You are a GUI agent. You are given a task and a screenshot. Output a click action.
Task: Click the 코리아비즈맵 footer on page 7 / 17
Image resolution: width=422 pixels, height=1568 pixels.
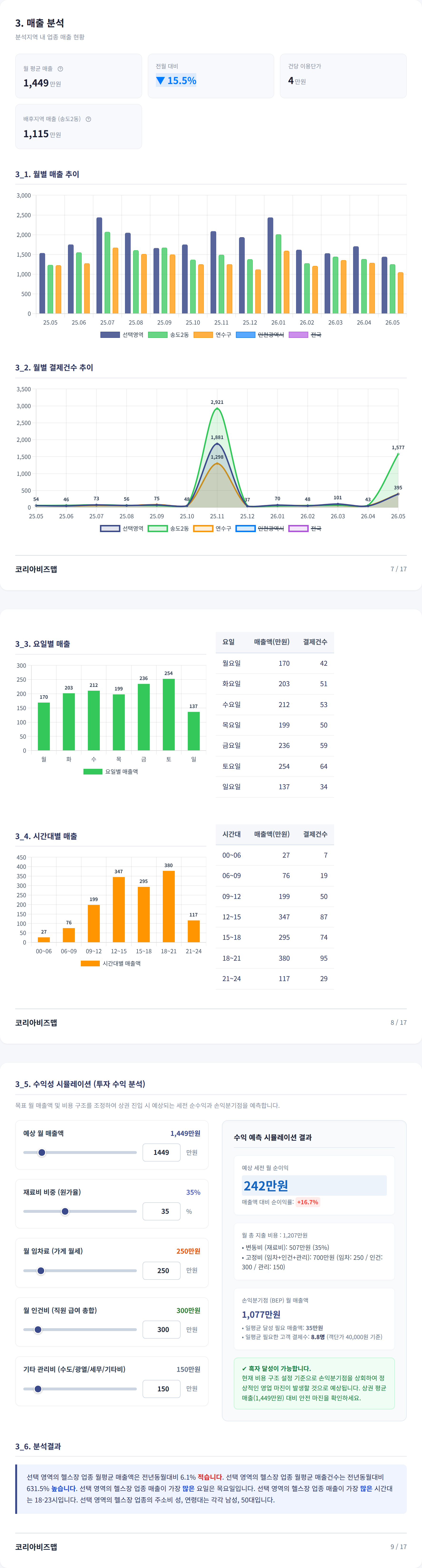[36, 569]
